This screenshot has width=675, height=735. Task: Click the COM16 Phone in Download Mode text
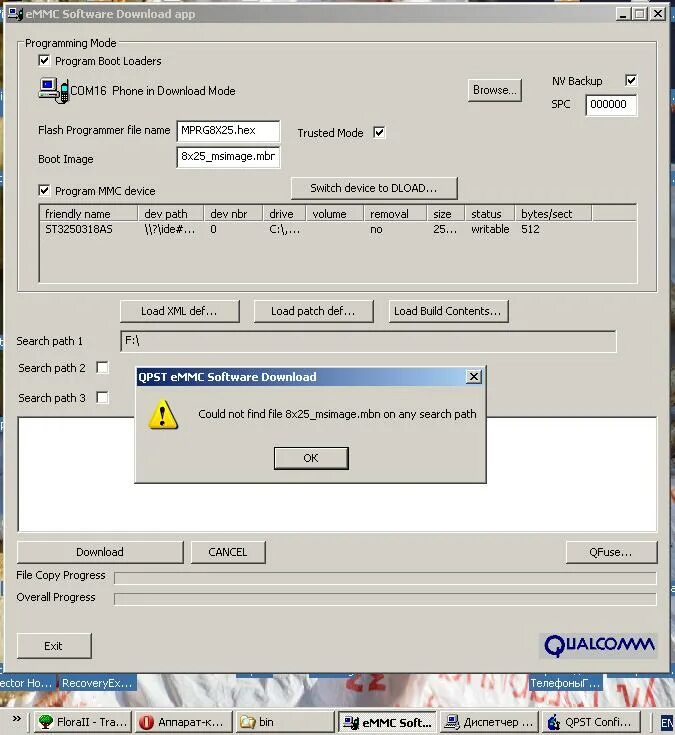[x=153, y=91]
